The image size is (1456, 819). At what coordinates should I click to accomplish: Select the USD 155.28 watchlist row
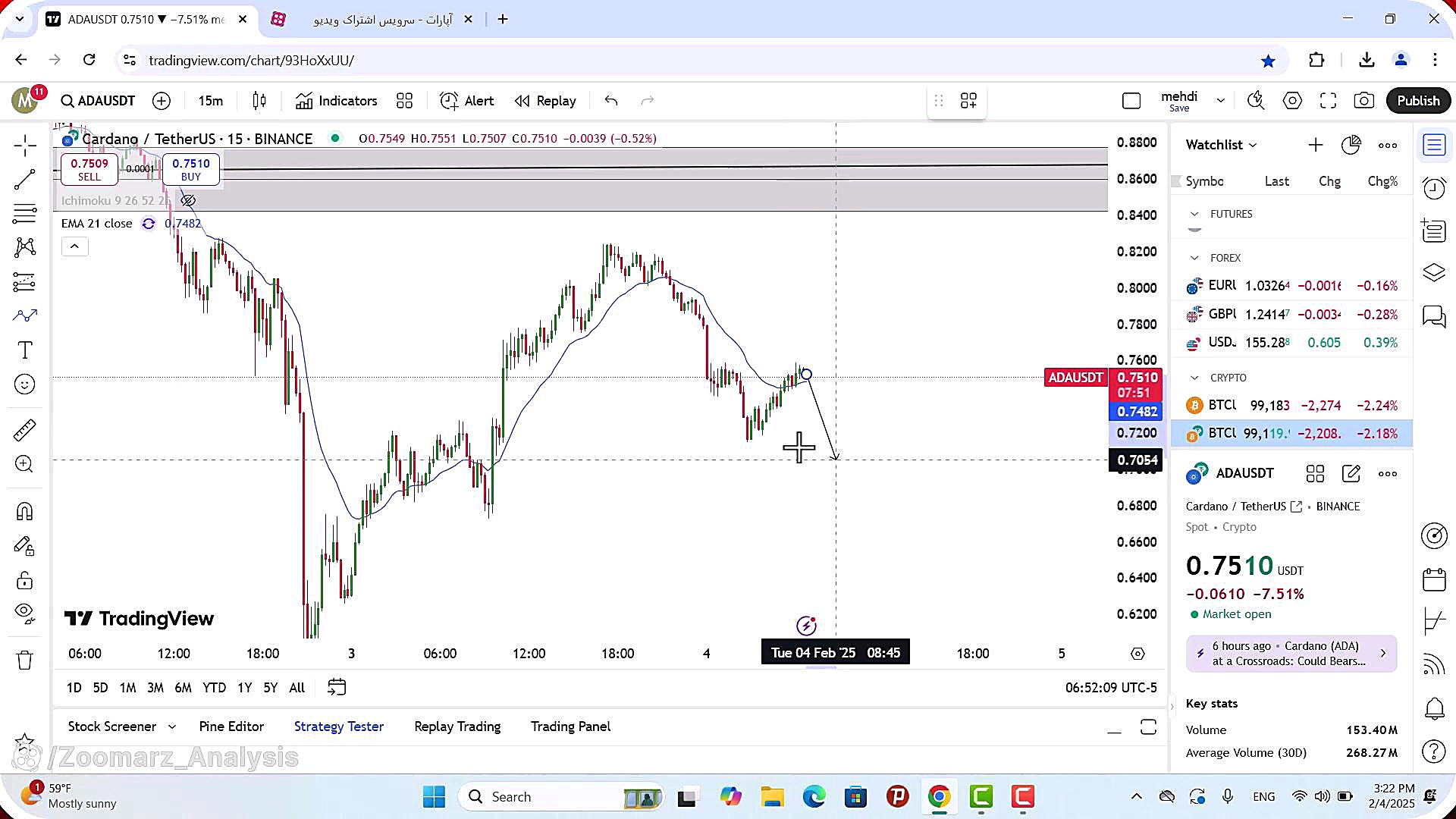(1291, 343)
